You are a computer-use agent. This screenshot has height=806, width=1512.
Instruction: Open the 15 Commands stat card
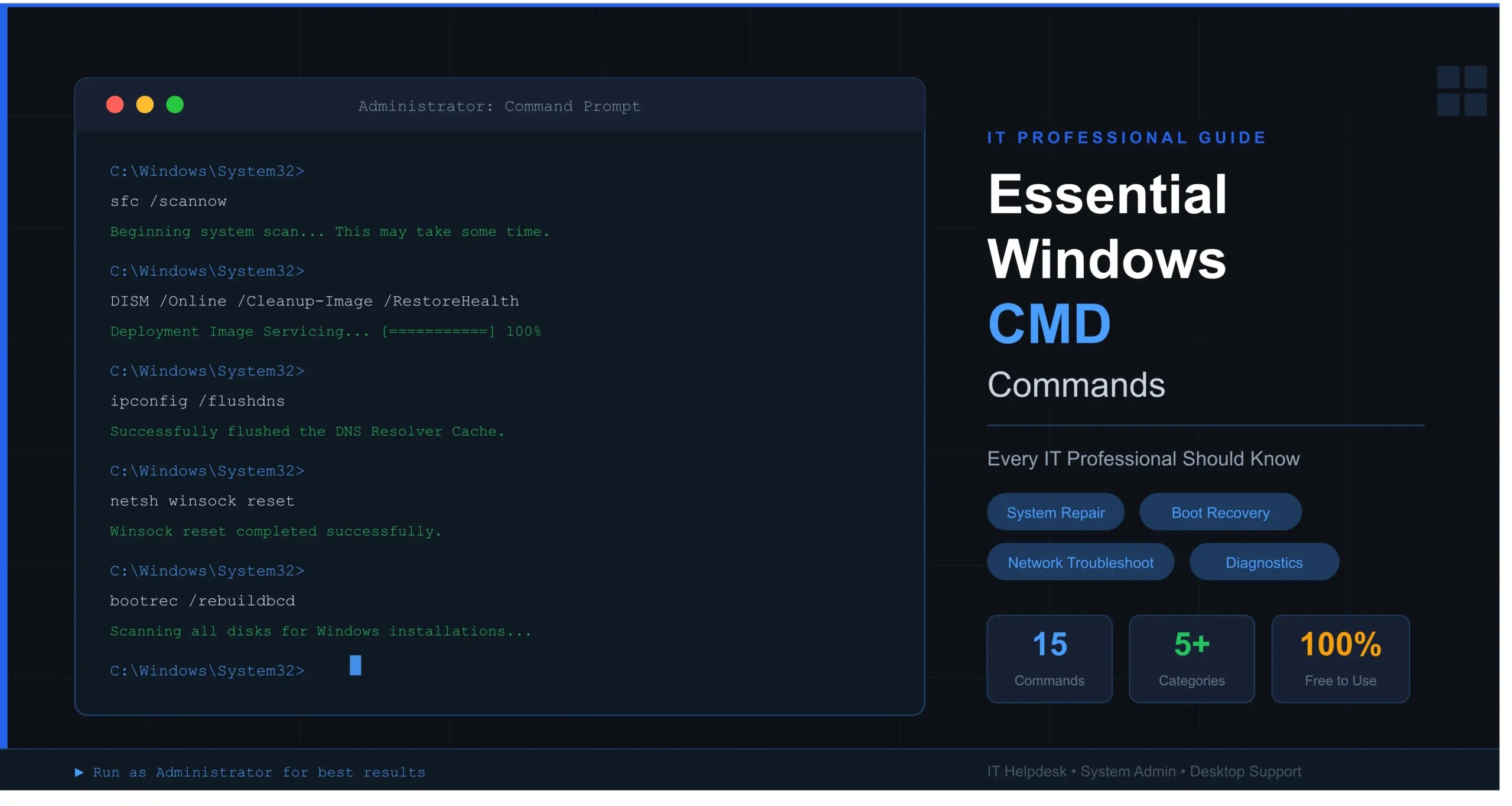pyautogui.click(x=1050, y=659)
